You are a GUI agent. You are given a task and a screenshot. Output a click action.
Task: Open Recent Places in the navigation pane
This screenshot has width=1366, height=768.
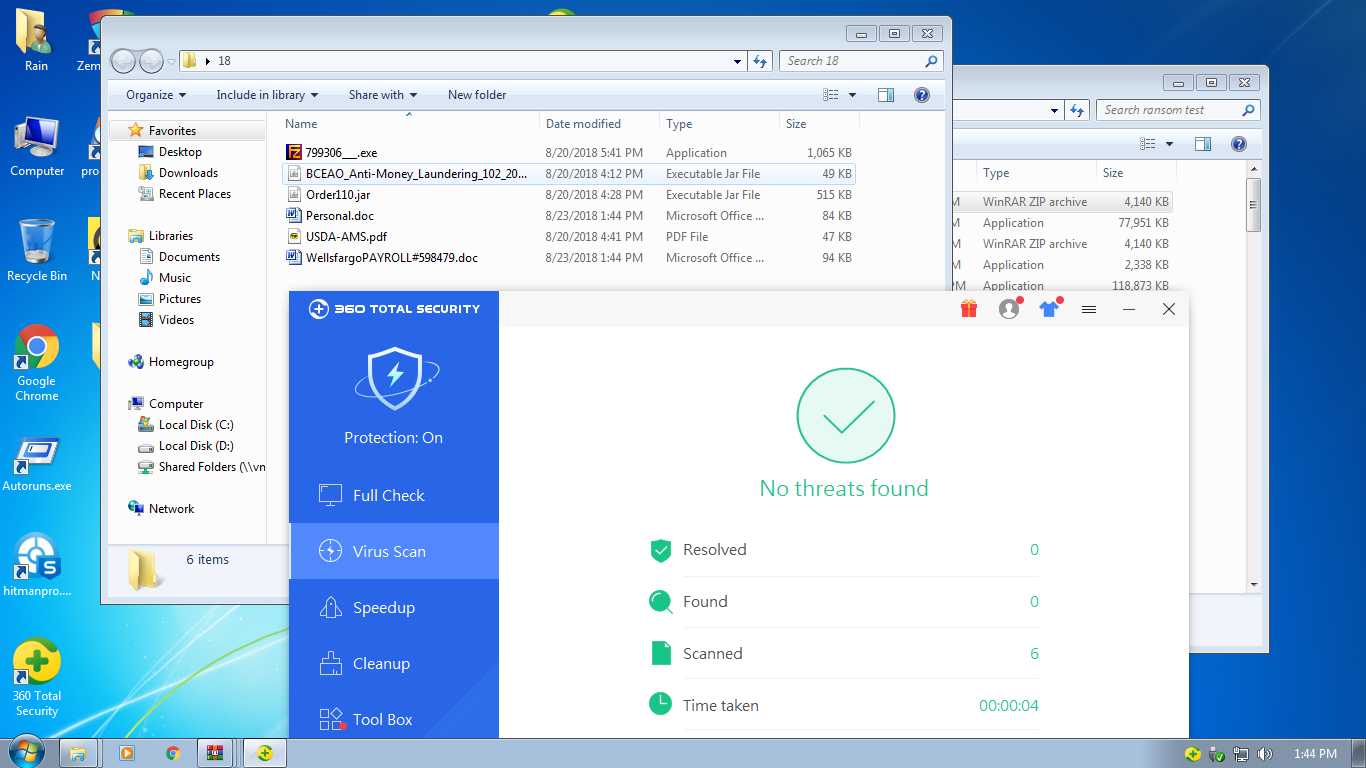coord(195,194)
